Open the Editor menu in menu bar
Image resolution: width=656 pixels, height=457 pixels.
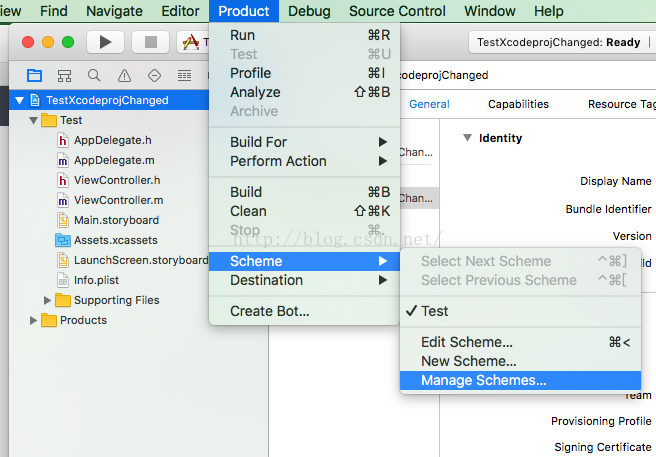click(180, 11)
